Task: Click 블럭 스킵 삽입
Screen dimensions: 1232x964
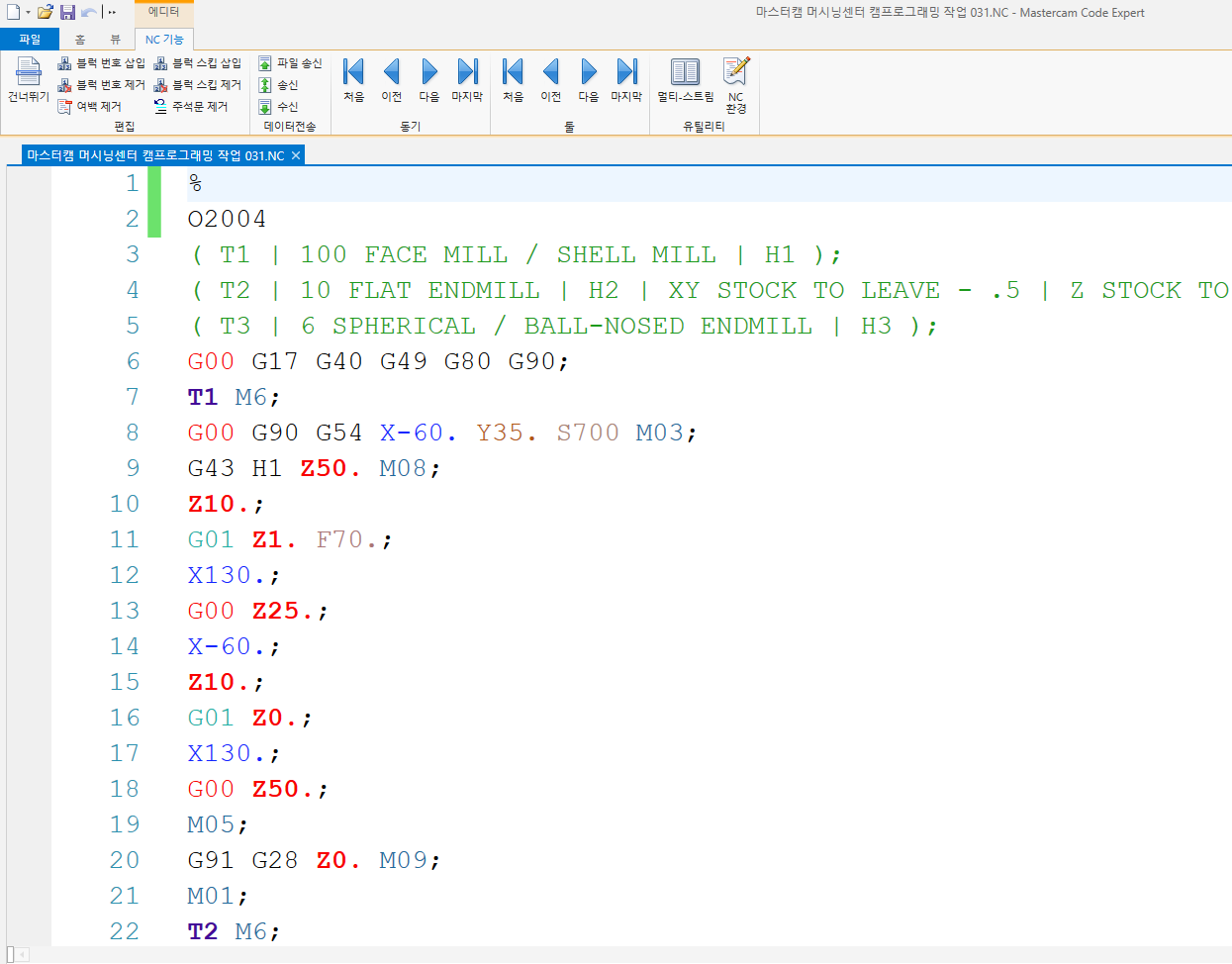Action: (x=197, y=63)
